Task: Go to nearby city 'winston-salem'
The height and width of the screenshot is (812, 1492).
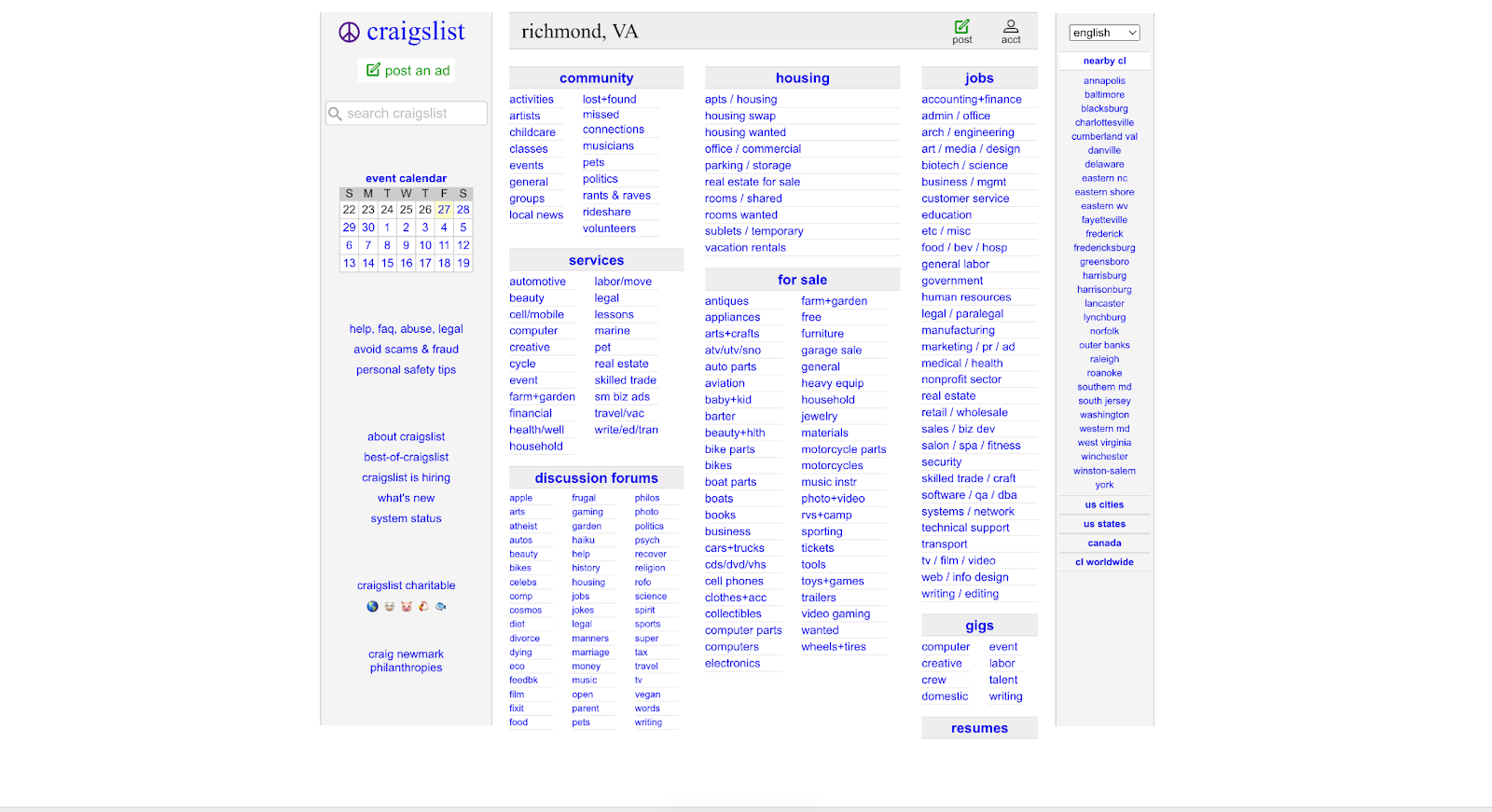Action: (1104, 471)
